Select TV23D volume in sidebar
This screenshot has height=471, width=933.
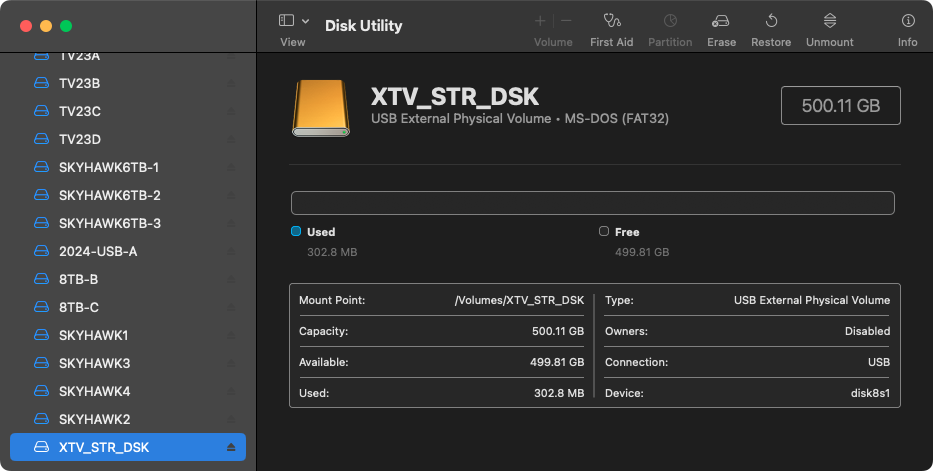(128, 139)
